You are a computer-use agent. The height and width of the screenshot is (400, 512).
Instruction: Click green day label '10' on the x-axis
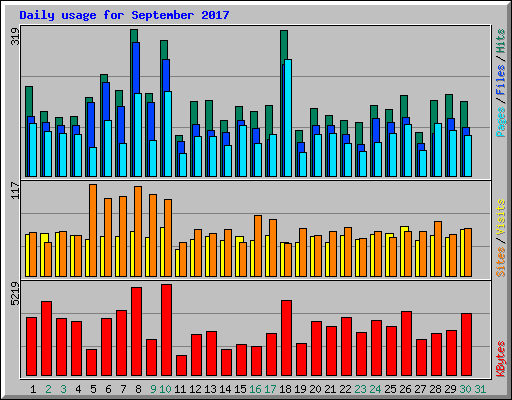(165, 389)
